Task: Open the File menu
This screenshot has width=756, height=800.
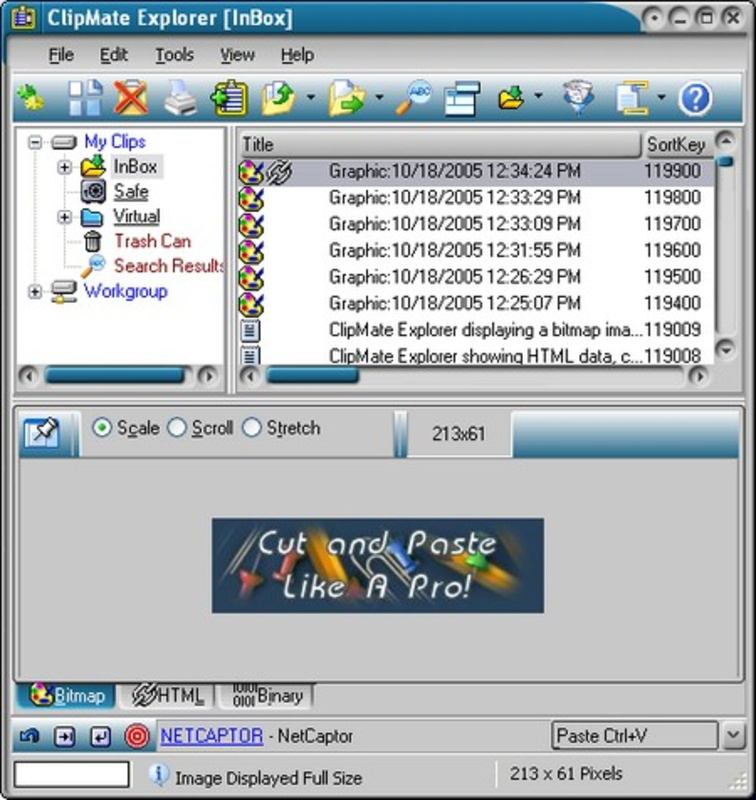Action: pos(61,55)
